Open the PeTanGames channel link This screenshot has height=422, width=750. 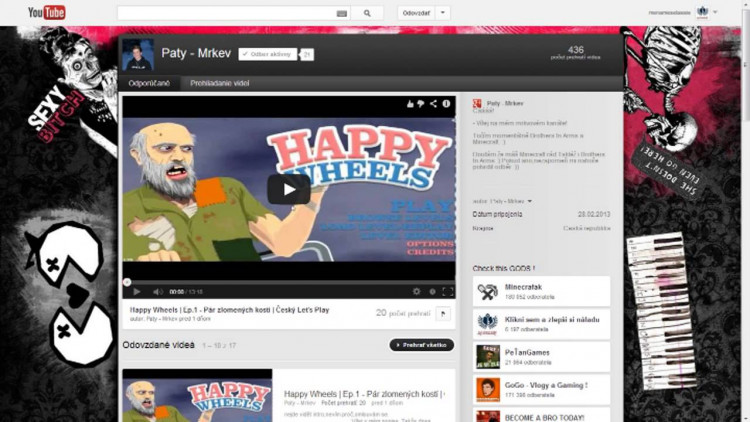click(527, 352)
